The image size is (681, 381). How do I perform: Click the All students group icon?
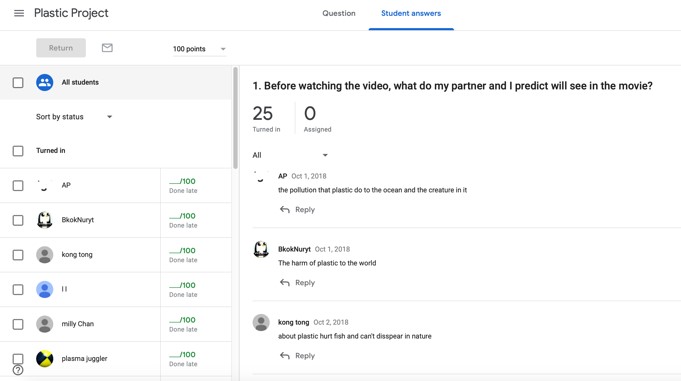pos(45,83)
